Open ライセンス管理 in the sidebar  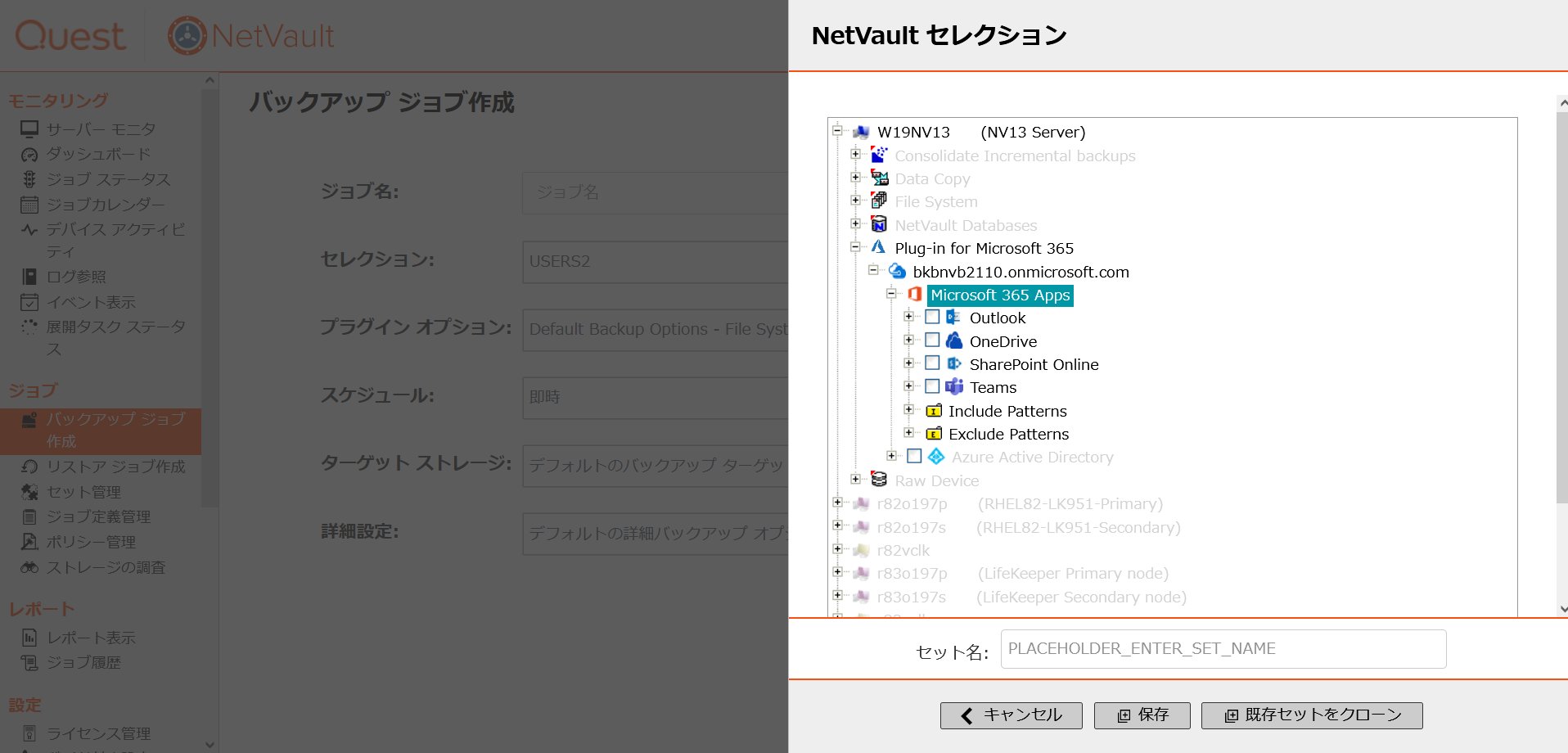point(98,733)
